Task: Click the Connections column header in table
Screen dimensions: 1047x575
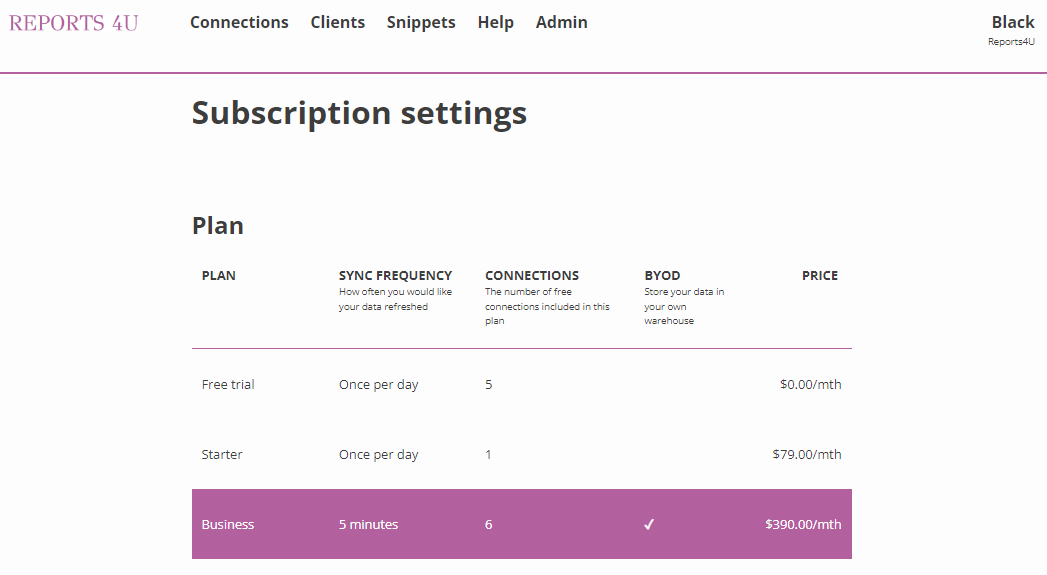Action: point(532,275)
